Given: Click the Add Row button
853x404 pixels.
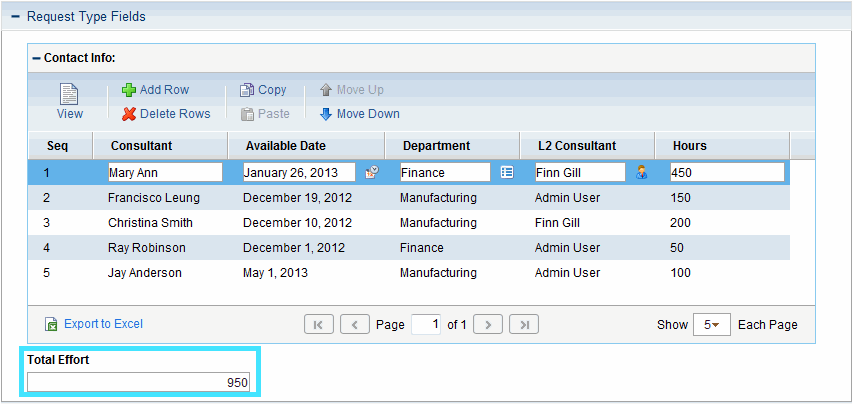Looking at the screenshot, I should click(x=155, y=90).
